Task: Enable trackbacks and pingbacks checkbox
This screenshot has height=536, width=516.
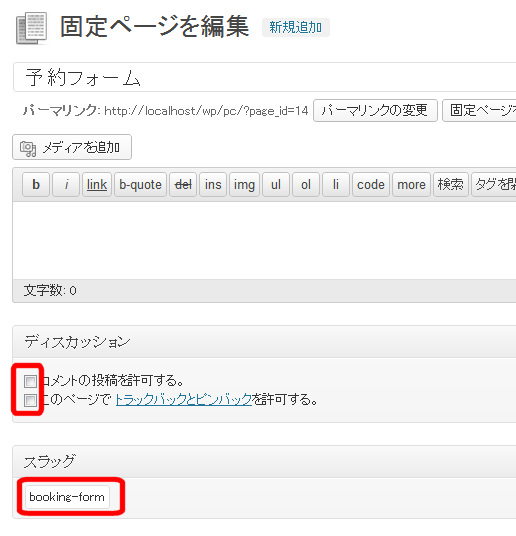Action: [x=30, y=400]
